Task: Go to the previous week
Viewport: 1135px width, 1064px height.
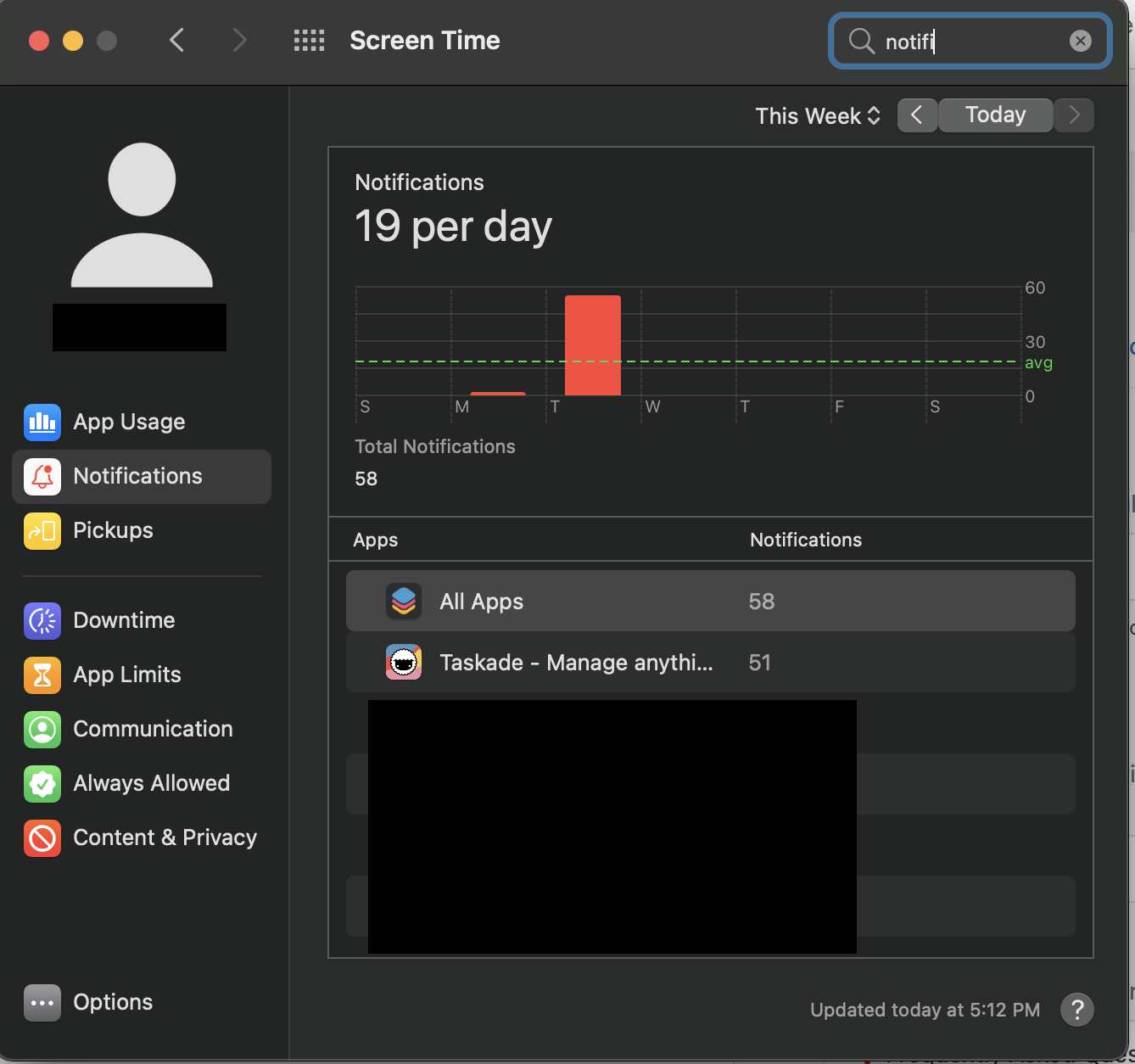Action: pos(917,115)
